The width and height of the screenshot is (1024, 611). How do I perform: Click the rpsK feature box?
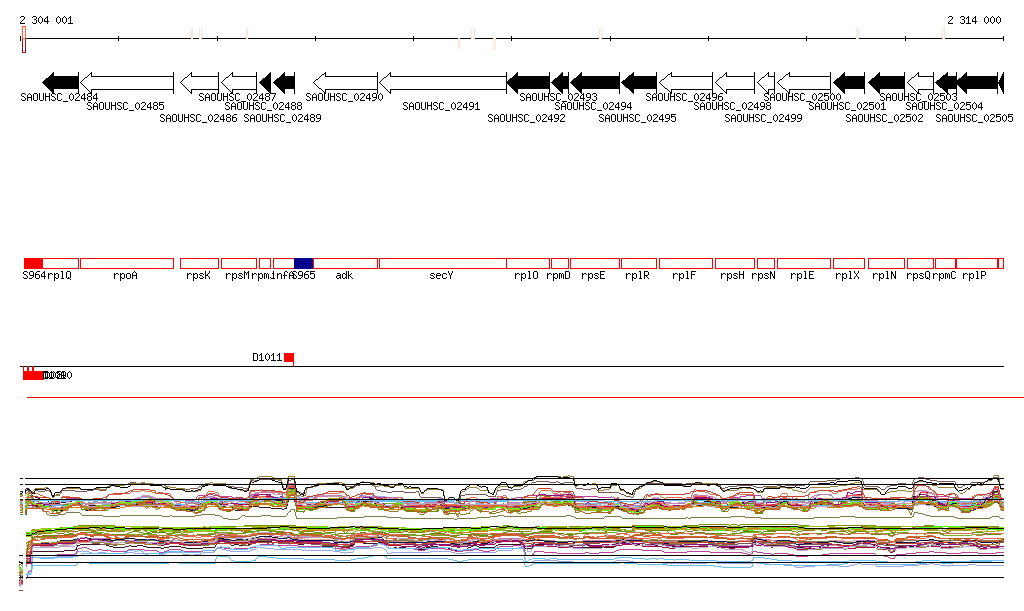pyautogui.click(x=199, y=263)
